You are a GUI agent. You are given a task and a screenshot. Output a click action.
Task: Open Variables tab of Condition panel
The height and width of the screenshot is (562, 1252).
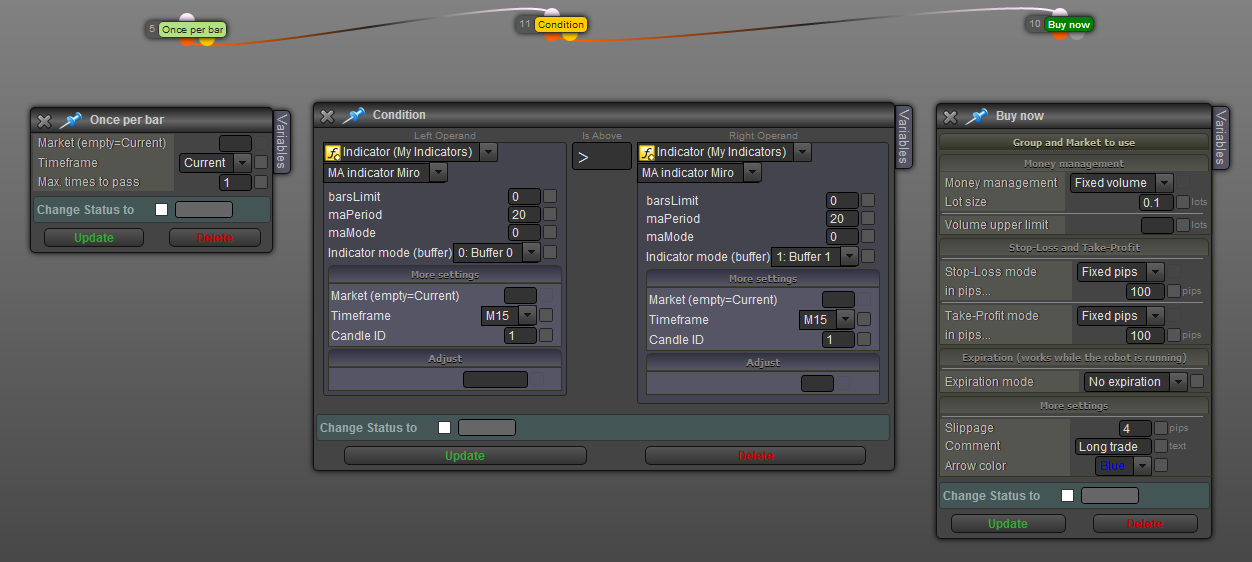click(x=904, y=138)
